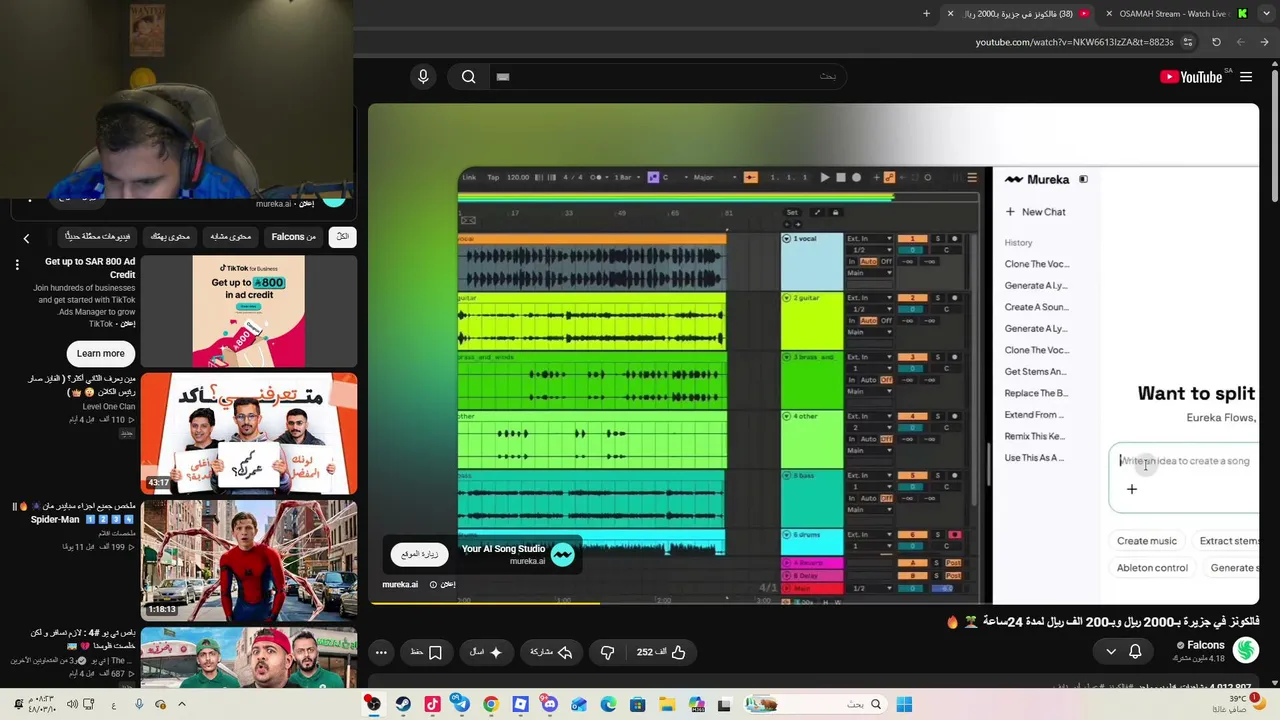The height and width of the screenshot is (720, 1280).
Task: Select the similar content filter chip
Action: pos(231,237)
